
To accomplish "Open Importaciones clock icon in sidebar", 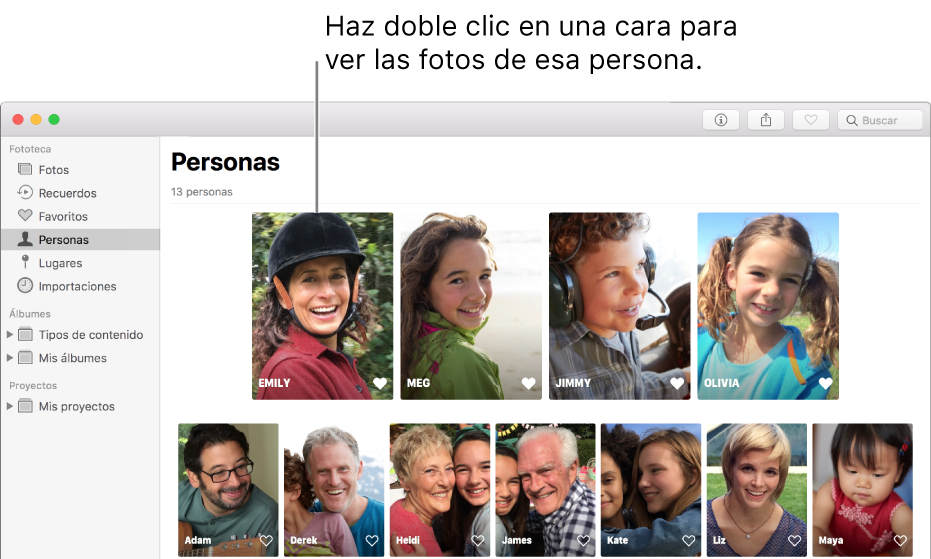I will [x=25, y=286].
